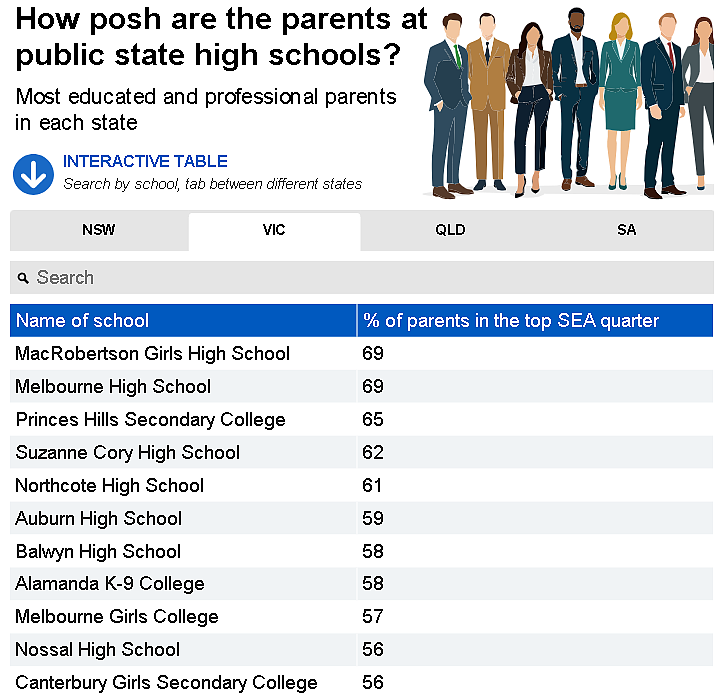Select the Melbourne High School row

[362, 386]
